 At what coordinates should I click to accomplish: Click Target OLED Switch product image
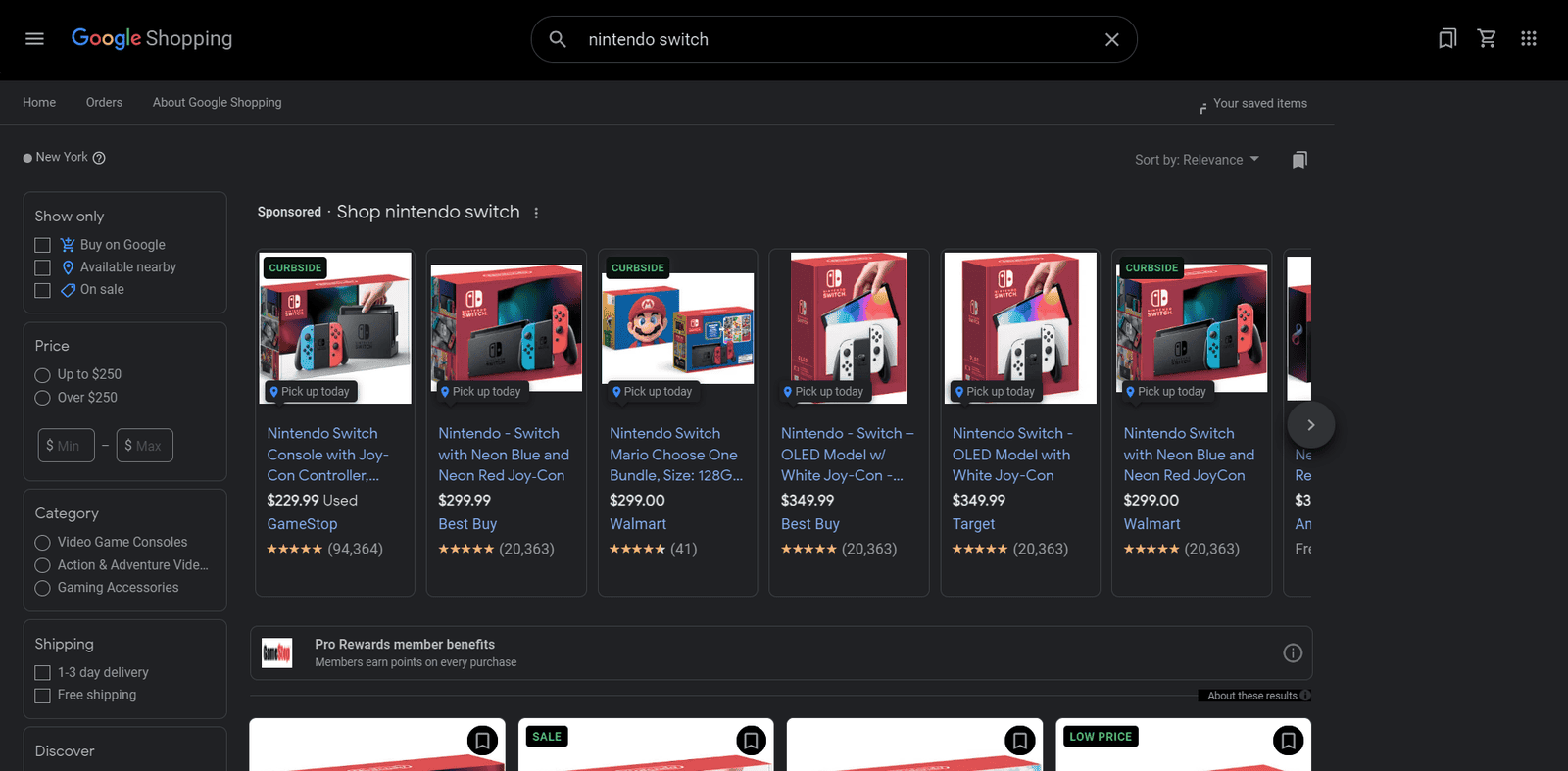click(1020, 328)
